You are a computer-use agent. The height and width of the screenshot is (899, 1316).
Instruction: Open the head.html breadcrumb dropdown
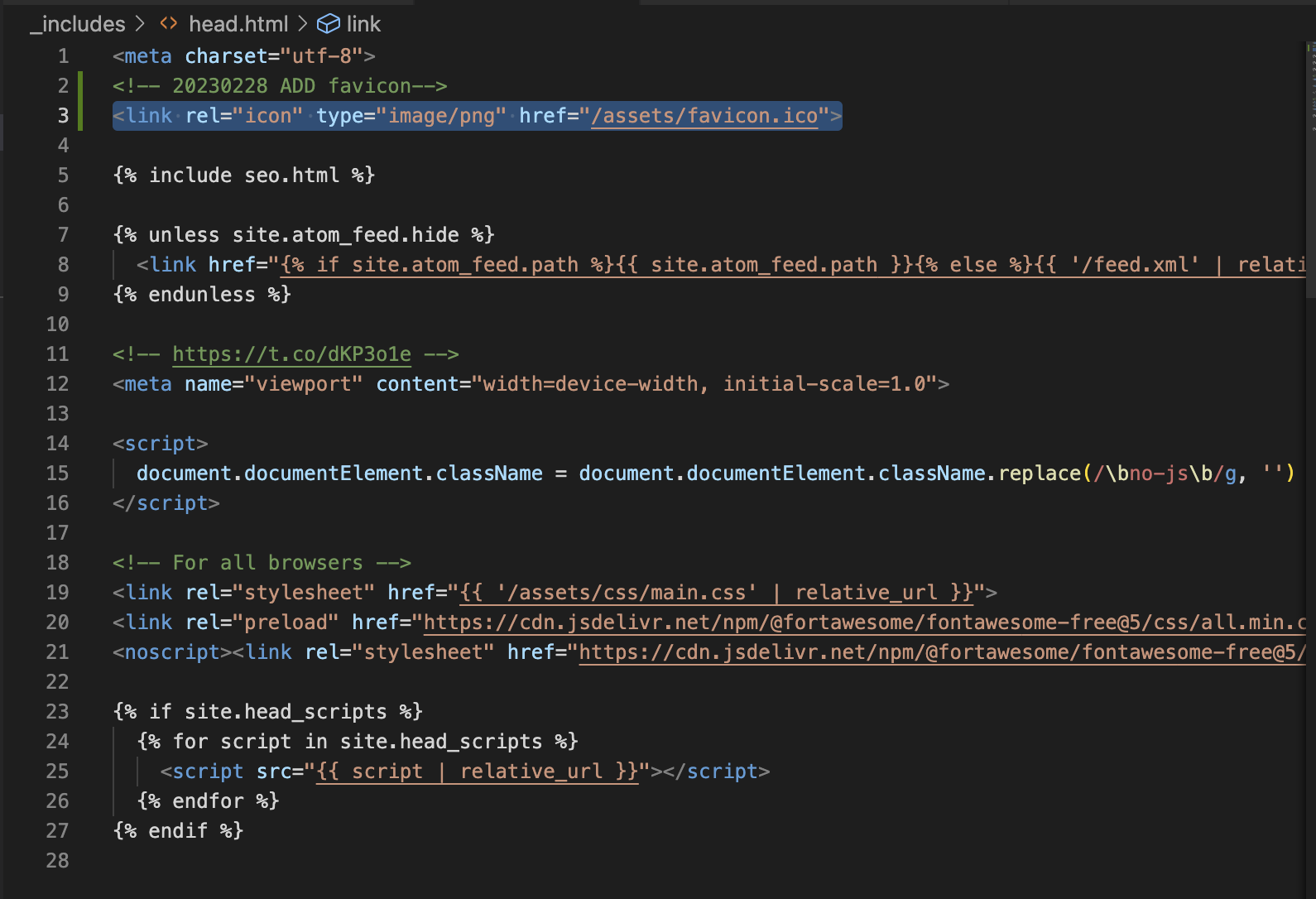(x=238, y=24)
